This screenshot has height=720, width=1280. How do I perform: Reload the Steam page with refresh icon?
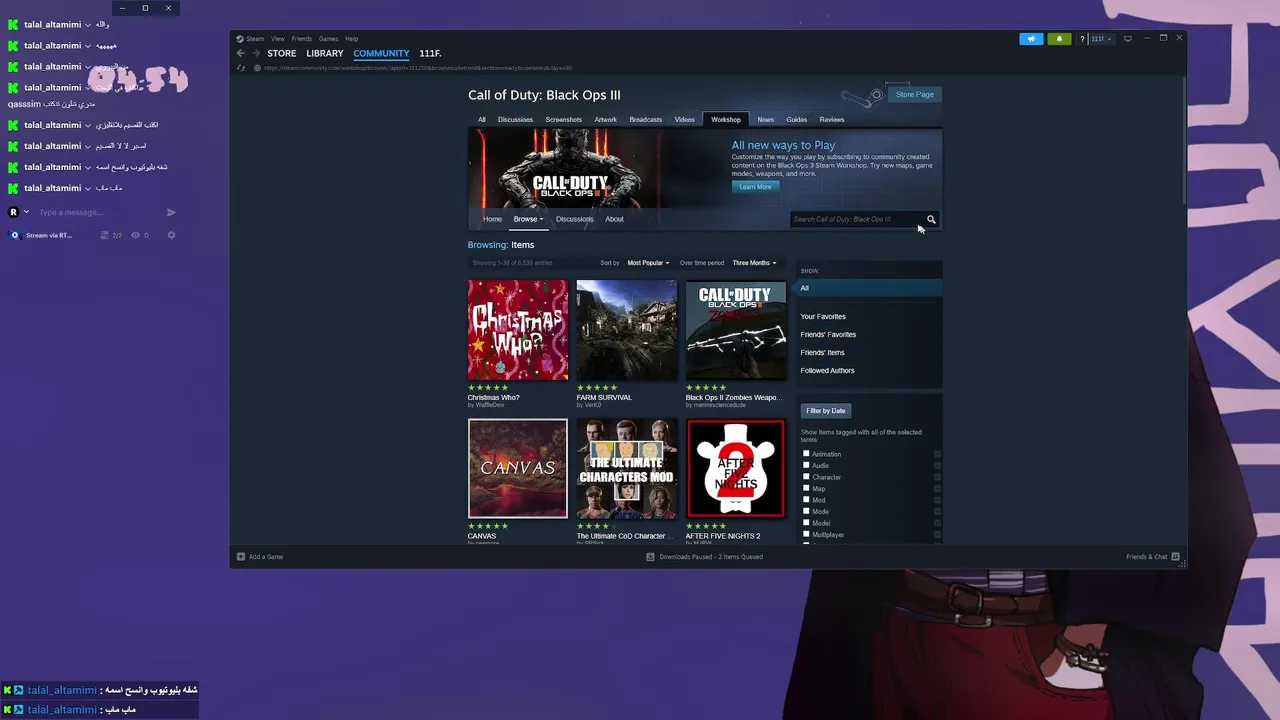(x=240, y=68)
